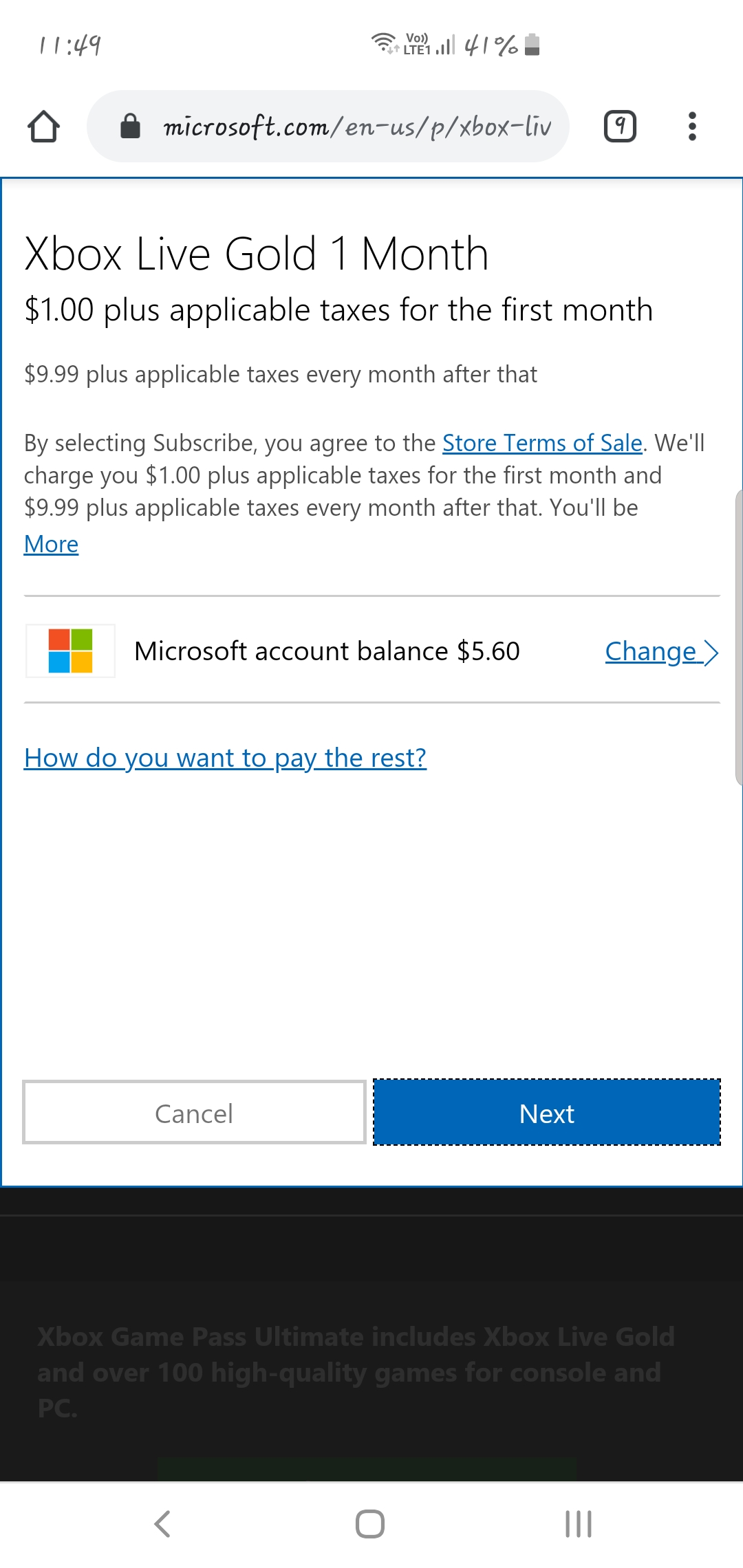This screenshot has width=743, height=1568.
Task: Cancel the Xbox Live Gold purchase
Action: coord(194,1113)
